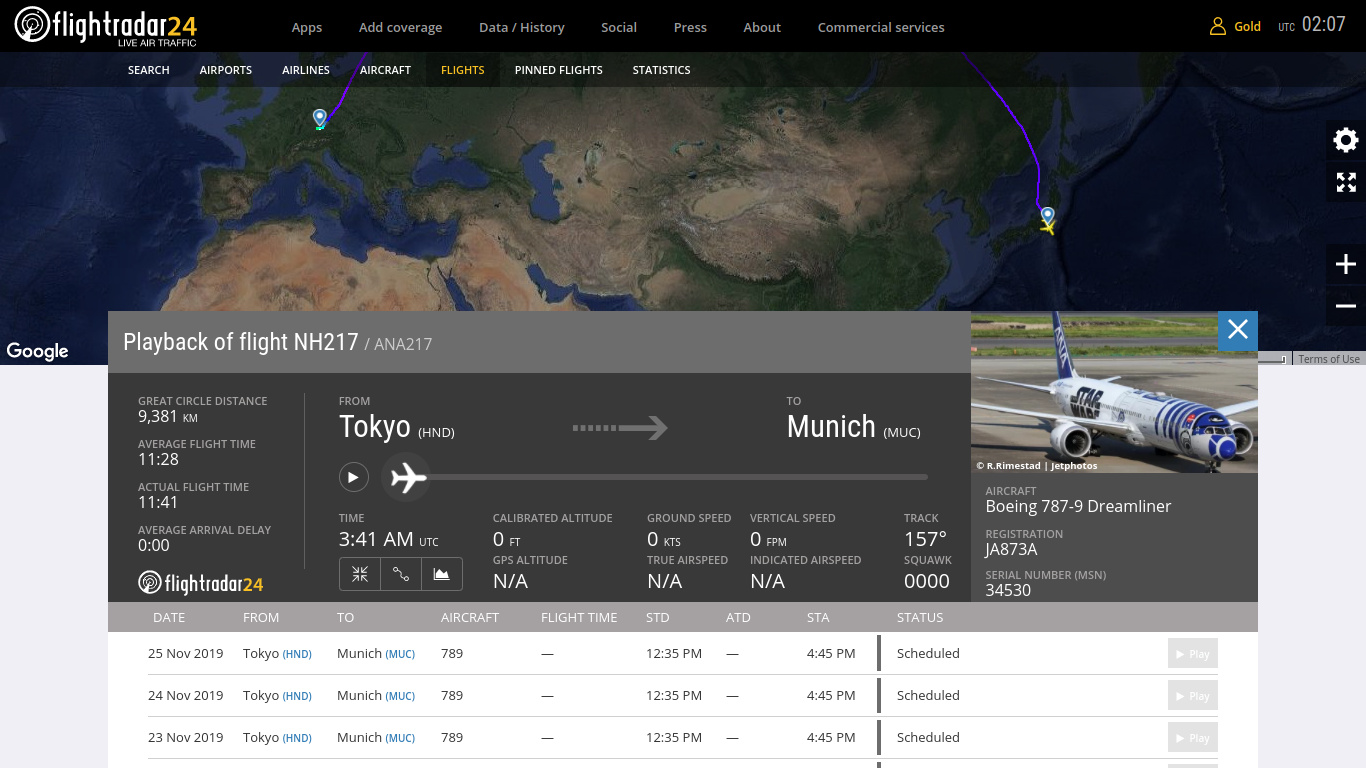Click the HND link in the 23 Nov row
This screenshot has height=768, width=1366.
(297, 738)
